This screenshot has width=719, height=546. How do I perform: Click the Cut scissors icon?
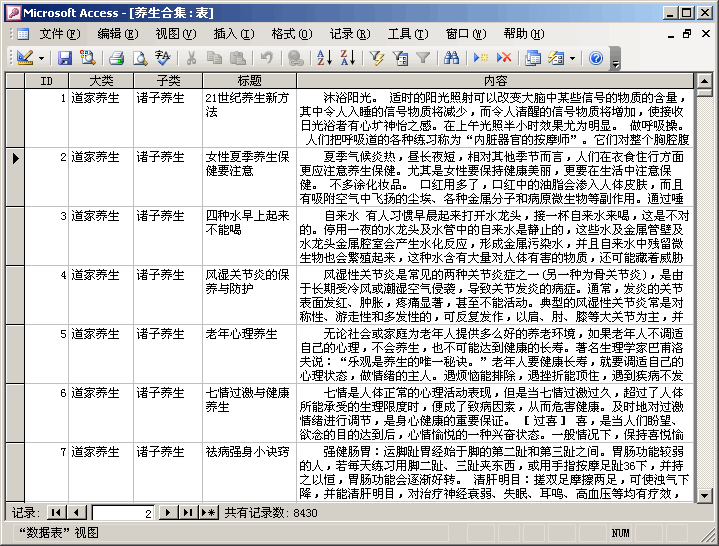pyautogui.click(x=192, y=58)
